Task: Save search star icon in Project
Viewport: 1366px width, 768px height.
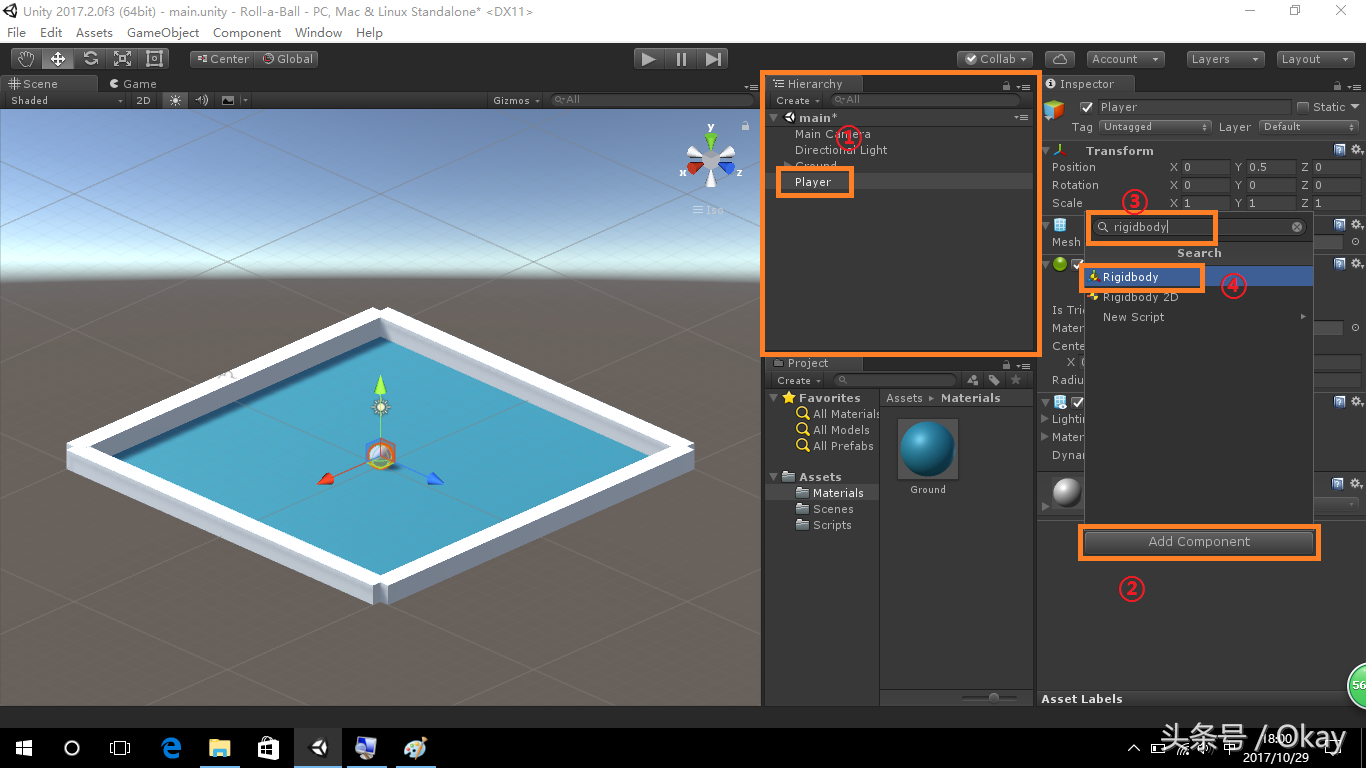Action: pos(1015,380)
